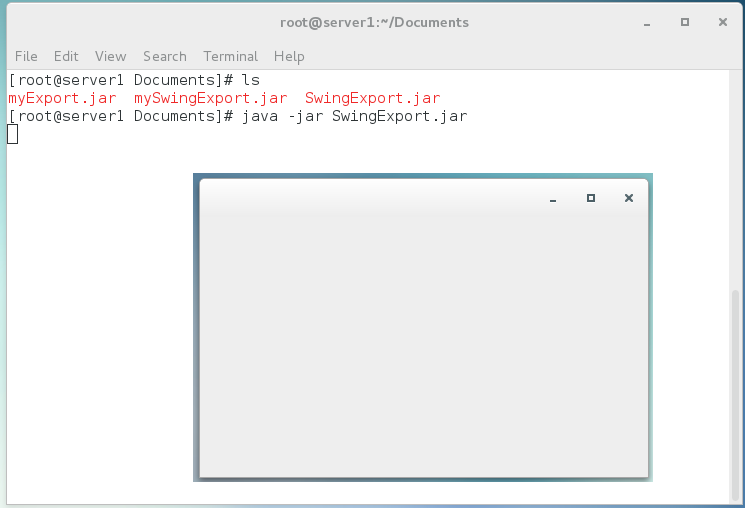Click the myExport.jar file name
This screenshot has height=508, width=745.
point(62,98)
